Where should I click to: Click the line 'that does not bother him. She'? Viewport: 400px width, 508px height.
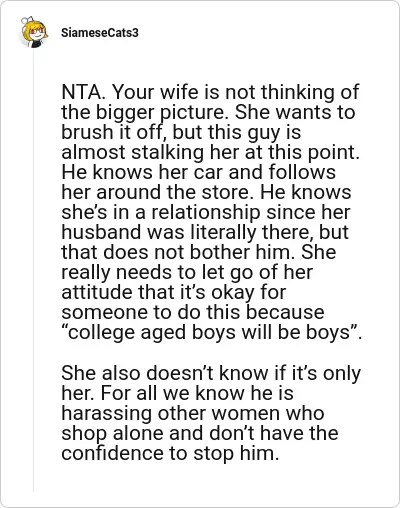click(x=199, y=252)
